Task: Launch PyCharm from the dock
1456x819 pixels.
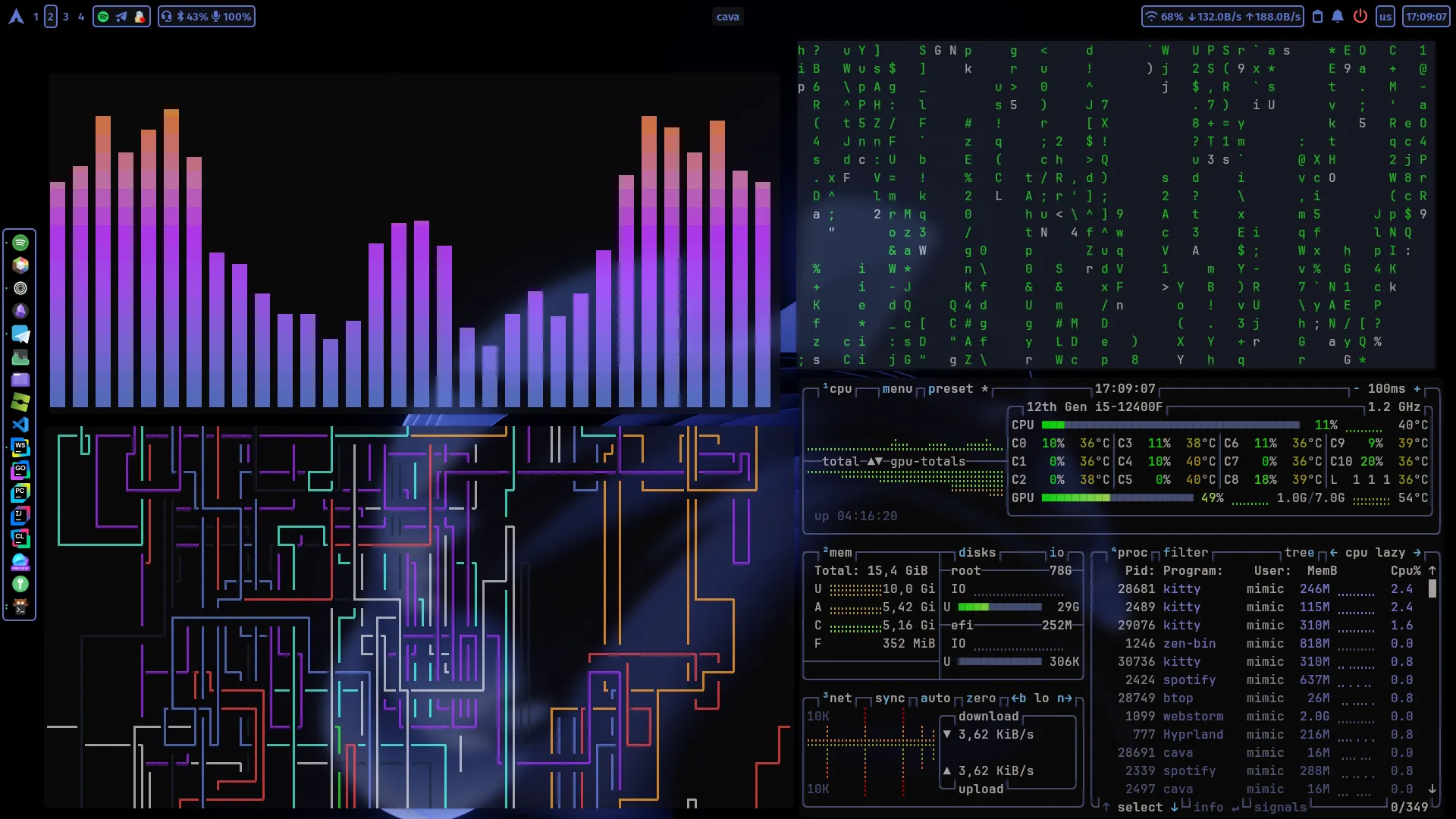Action: pyautogui.click(x=20, y=493)
